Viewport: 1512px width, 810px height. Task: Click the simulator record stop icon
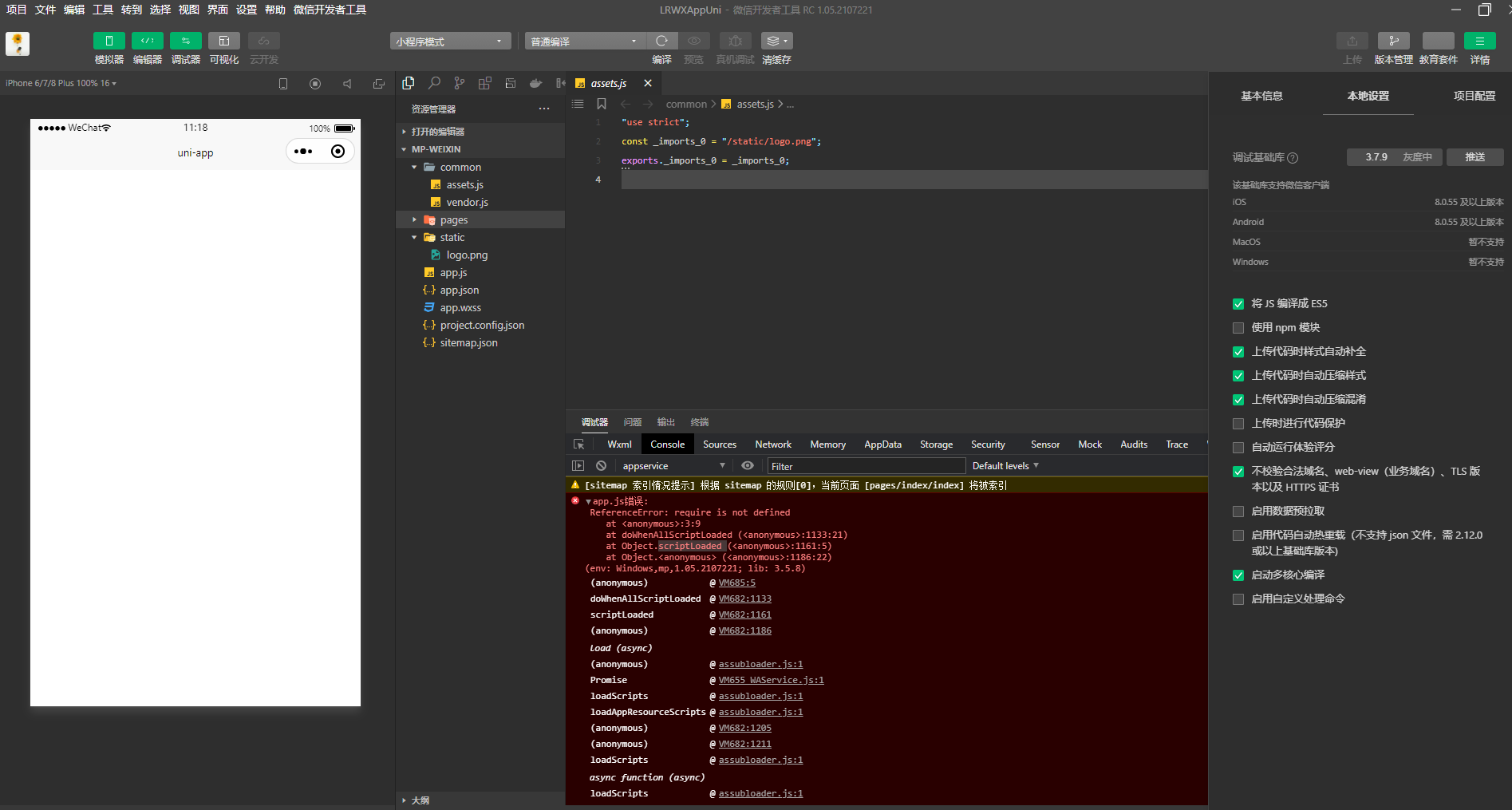click(x=315, y=84)
